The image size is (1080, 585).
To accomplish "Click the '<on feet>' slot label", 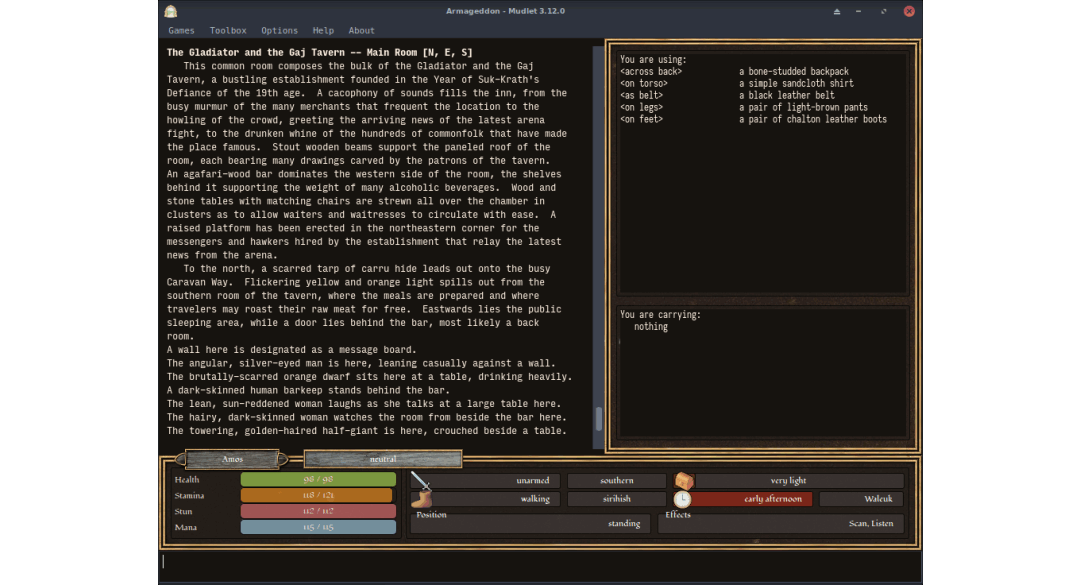I will point(641,119).
